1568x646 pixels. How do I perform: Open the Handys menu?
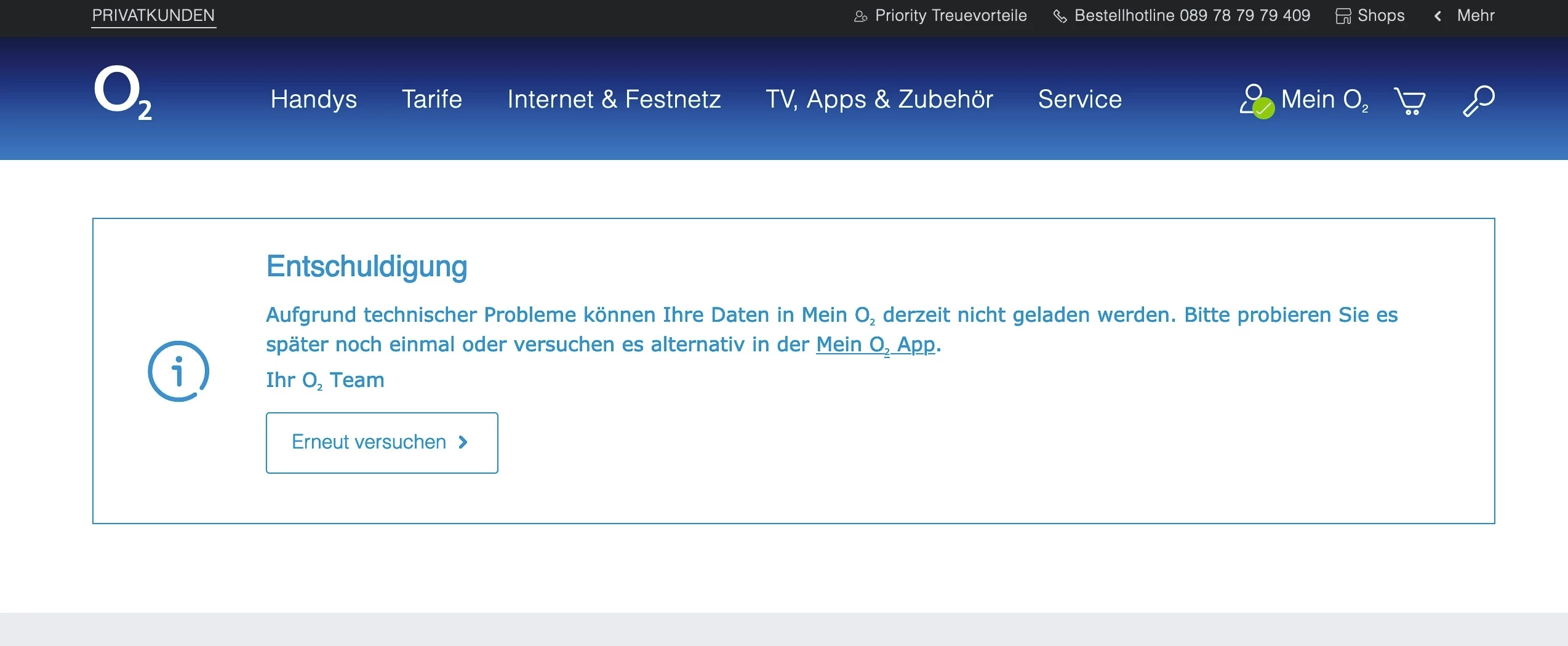click(314, 99)
